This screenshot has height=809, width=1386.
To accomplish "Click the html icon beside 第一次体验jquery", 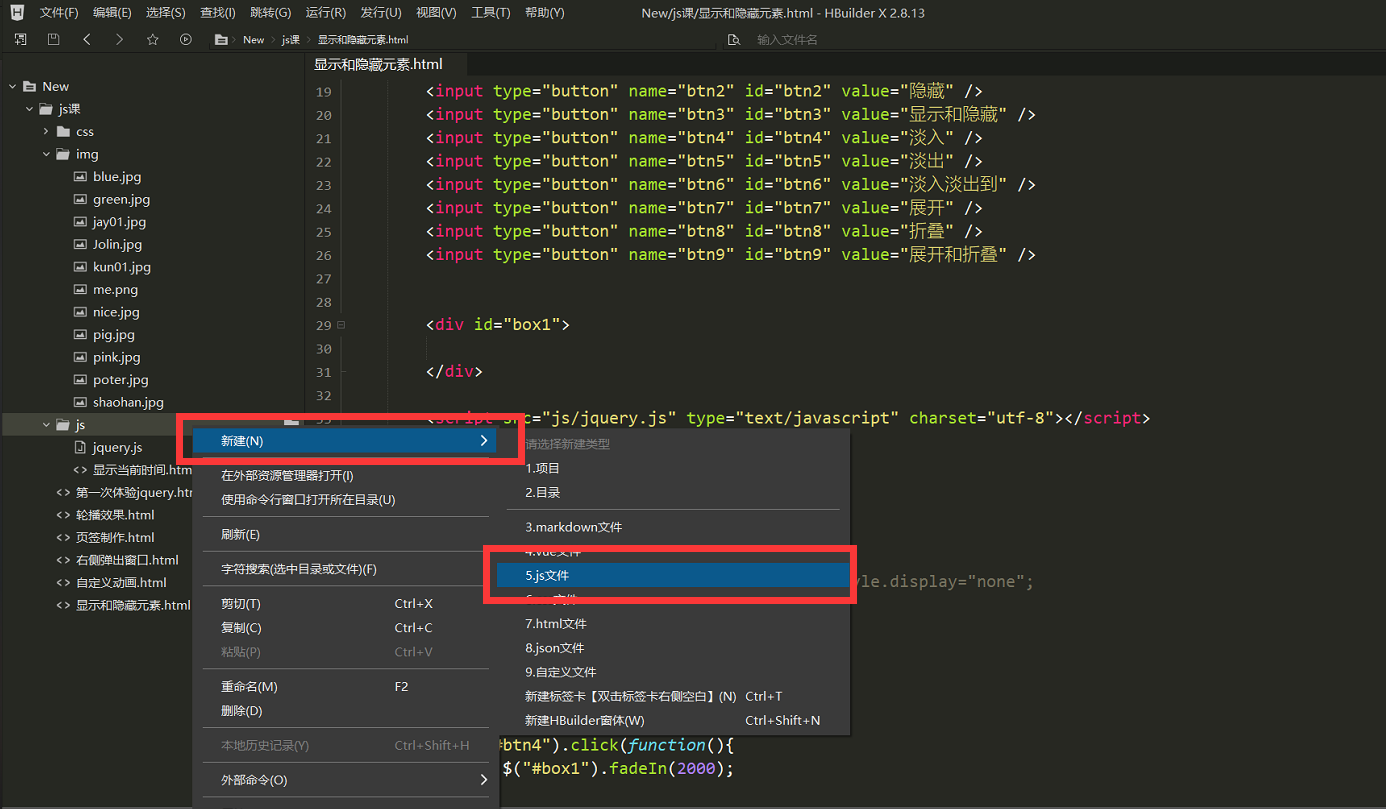I will pyautogui.click(x=63, y=492).
